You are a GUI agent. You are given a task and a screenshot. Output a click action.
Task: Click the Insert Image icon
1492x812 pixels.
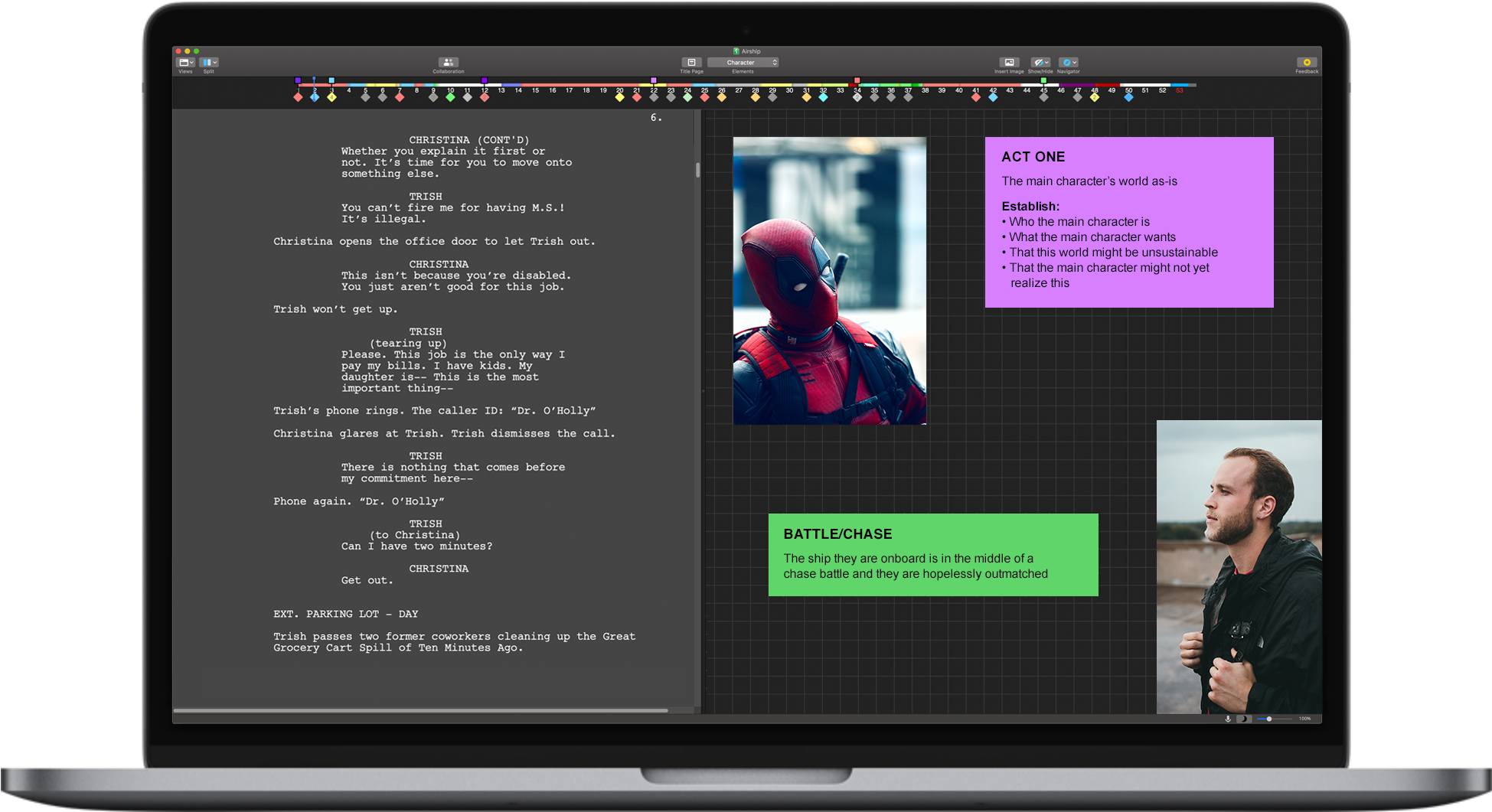tap(1008, 63)
